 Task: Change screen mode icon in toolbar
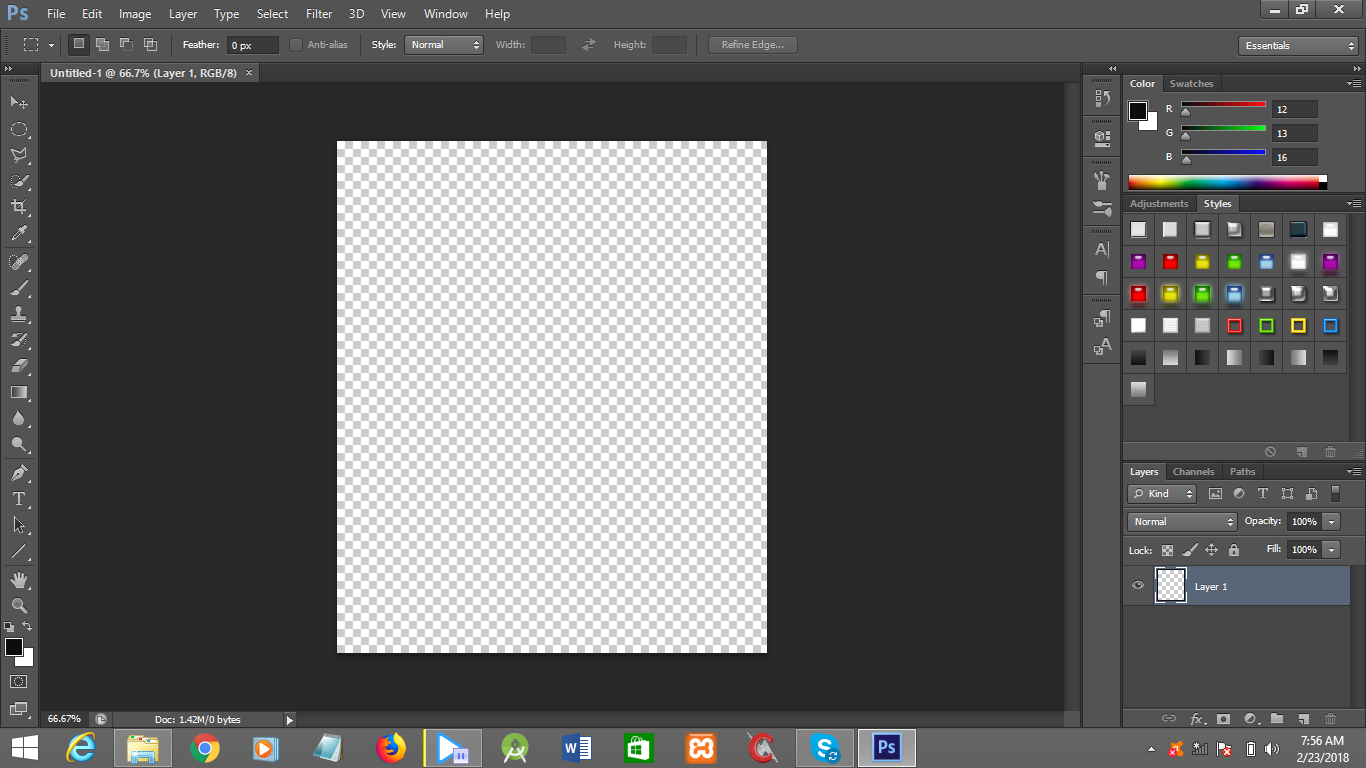pos(19,708)
